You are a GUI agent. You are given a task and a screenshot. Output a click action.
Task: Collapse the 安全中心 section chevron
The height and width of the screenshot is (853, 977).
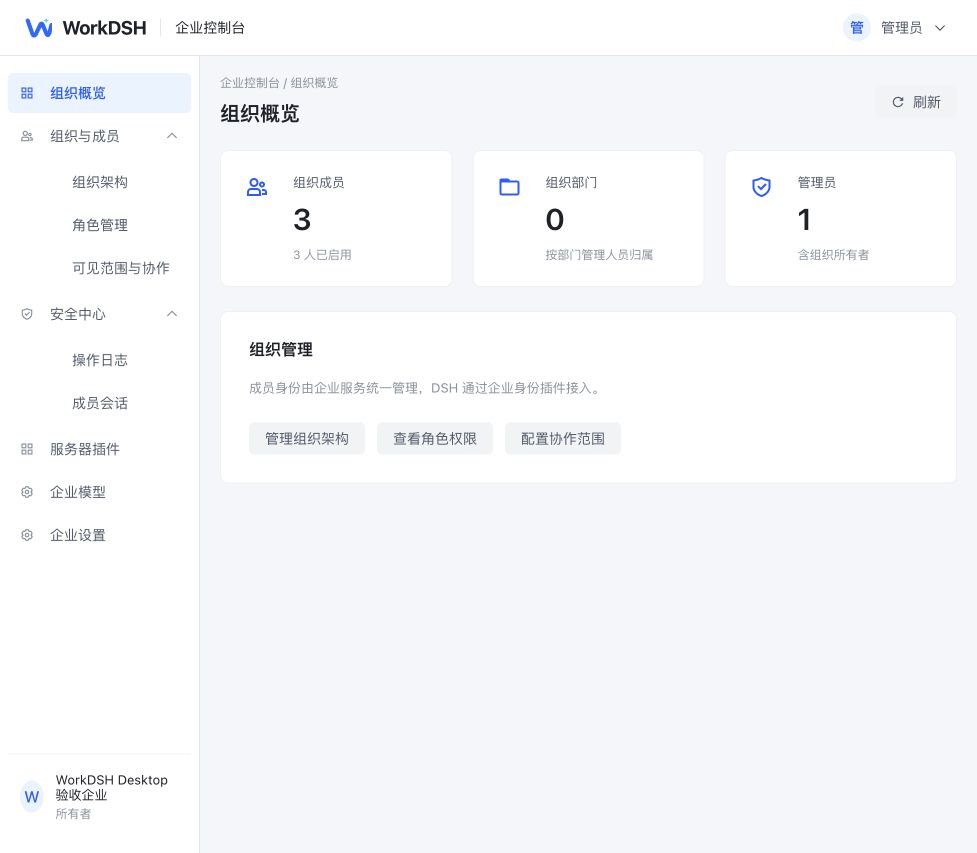point(172,313)
